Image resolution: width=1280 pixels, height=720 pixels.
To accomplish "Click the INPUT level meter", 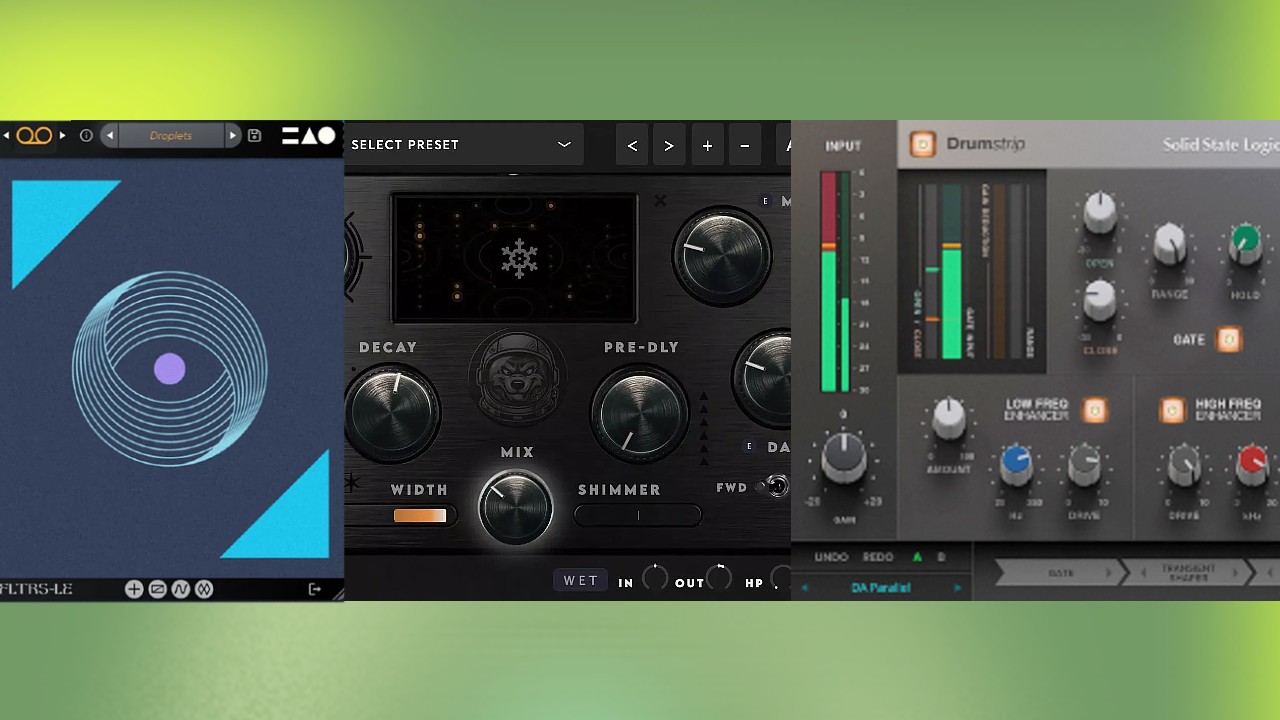I will (x=834, y=281).
